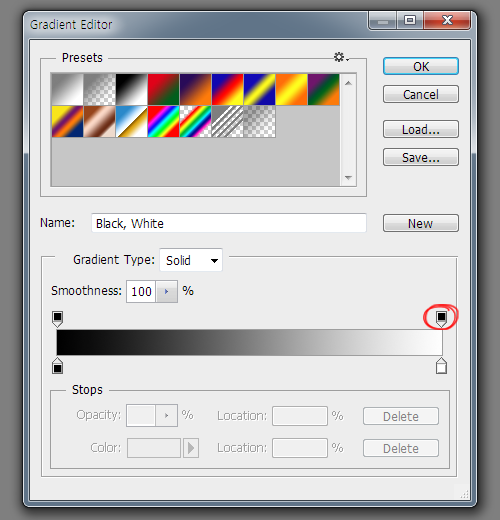This screenshot has width=500, height=520.
Task: Choose the Red, Green gradient preset
Action: [x=163, y=89]
